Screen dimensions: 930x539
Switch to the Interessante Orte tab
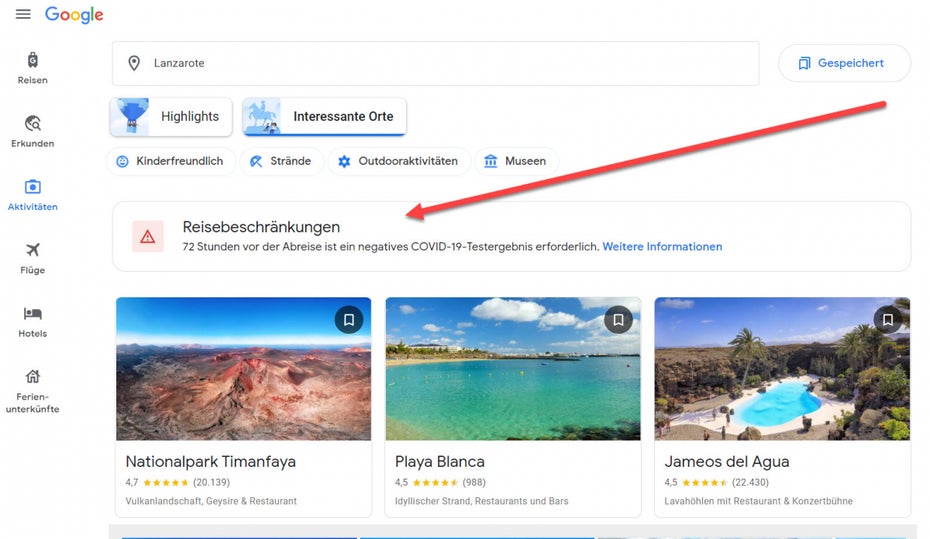coord(324,116)
